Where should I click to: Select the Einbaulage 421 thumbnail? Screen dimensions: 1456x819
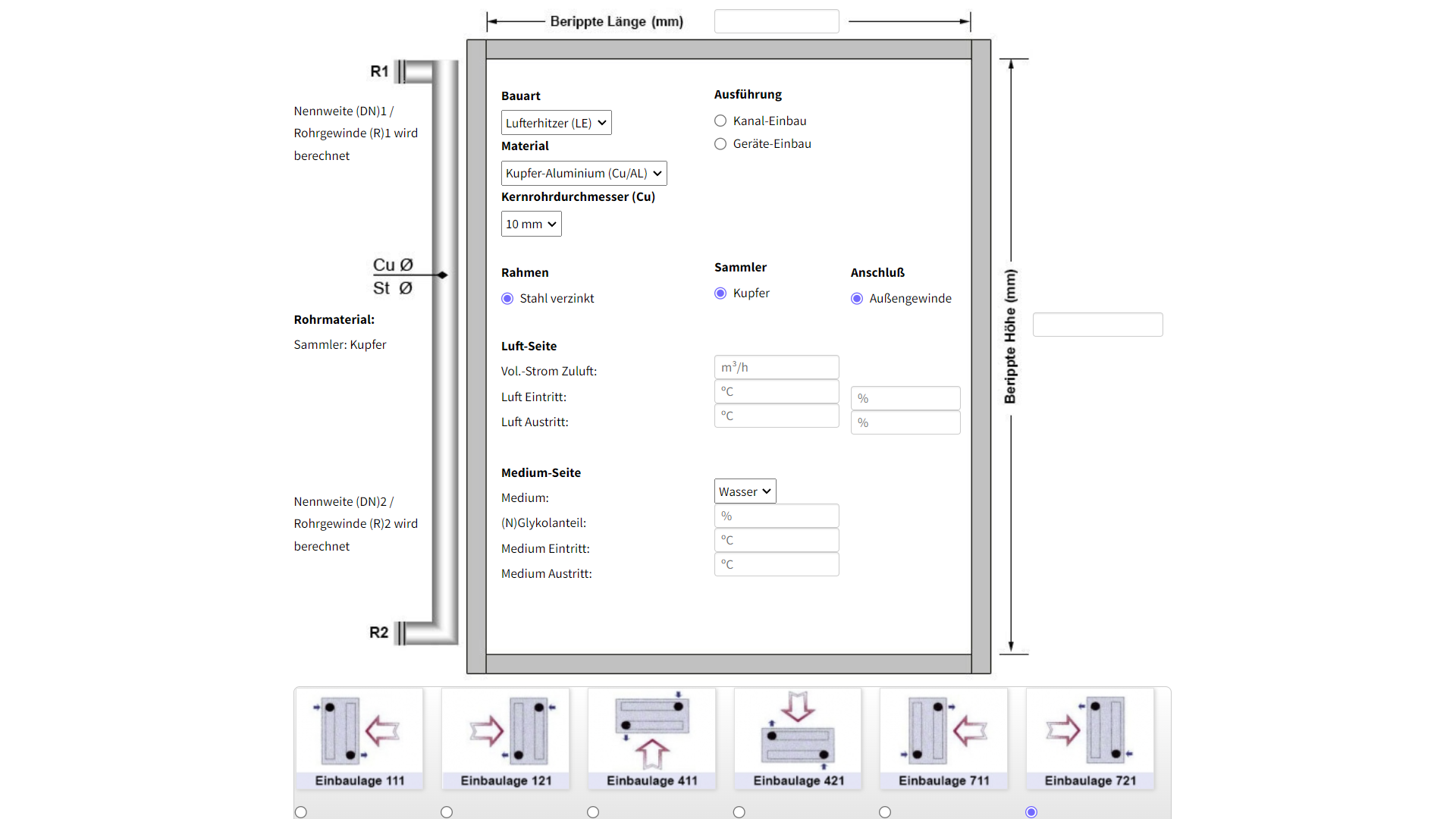pyautogui.click(x=798, y=739)
